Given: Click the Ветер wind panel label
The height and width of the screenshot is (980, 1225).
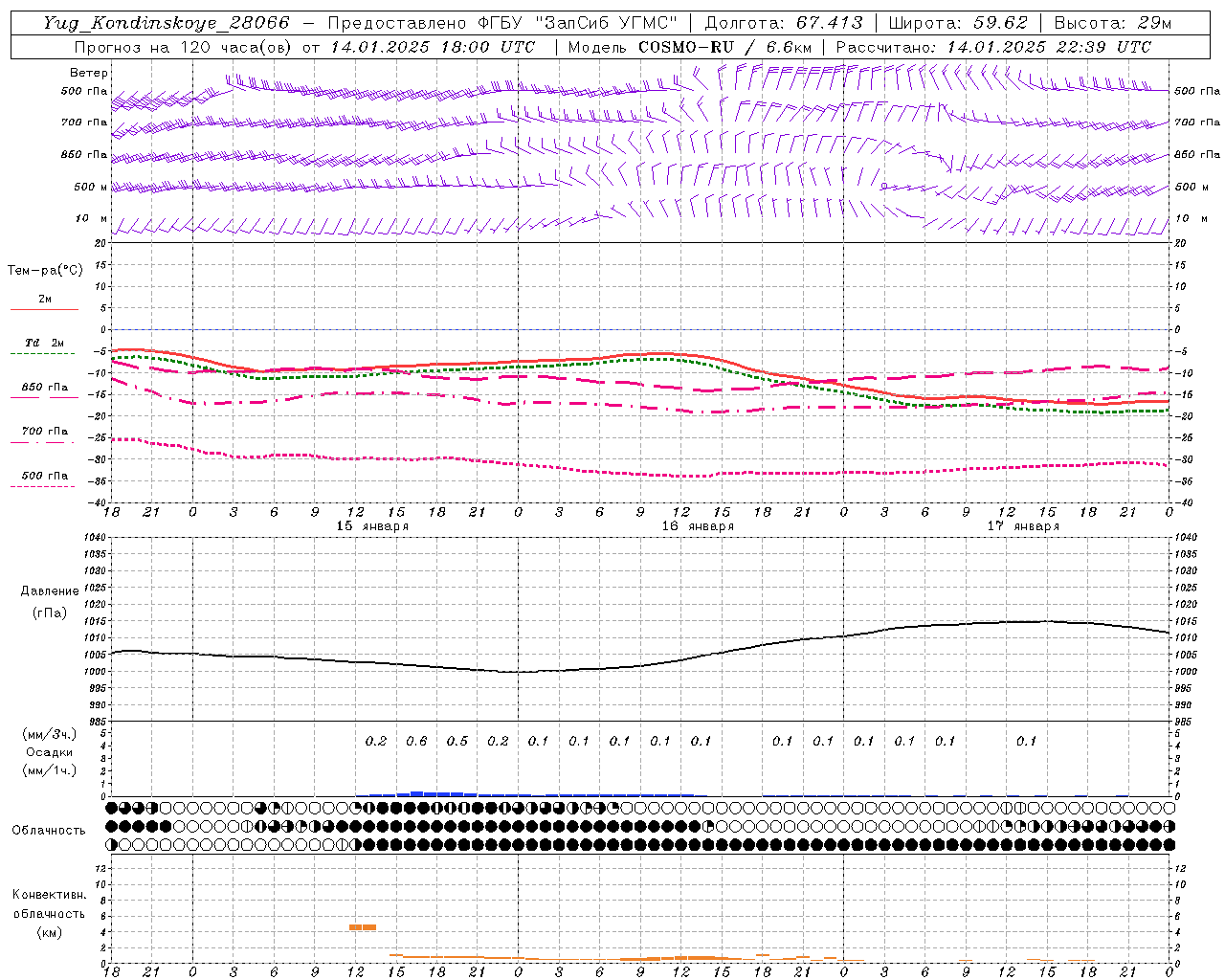Looking at the screenshot, I should [x=89, y=73].
